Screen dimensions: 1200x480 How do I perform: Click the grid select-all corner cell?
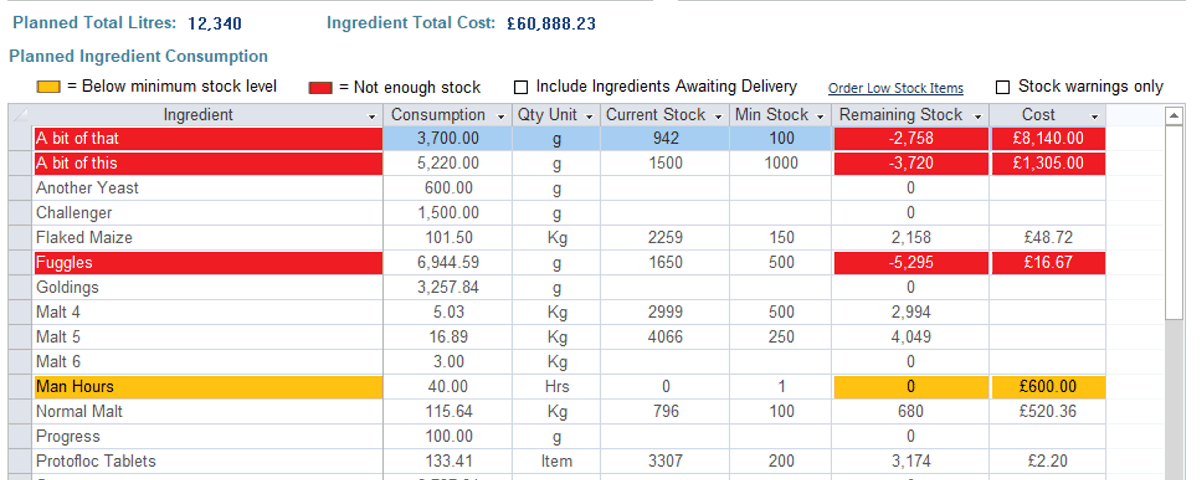point(20,115)
